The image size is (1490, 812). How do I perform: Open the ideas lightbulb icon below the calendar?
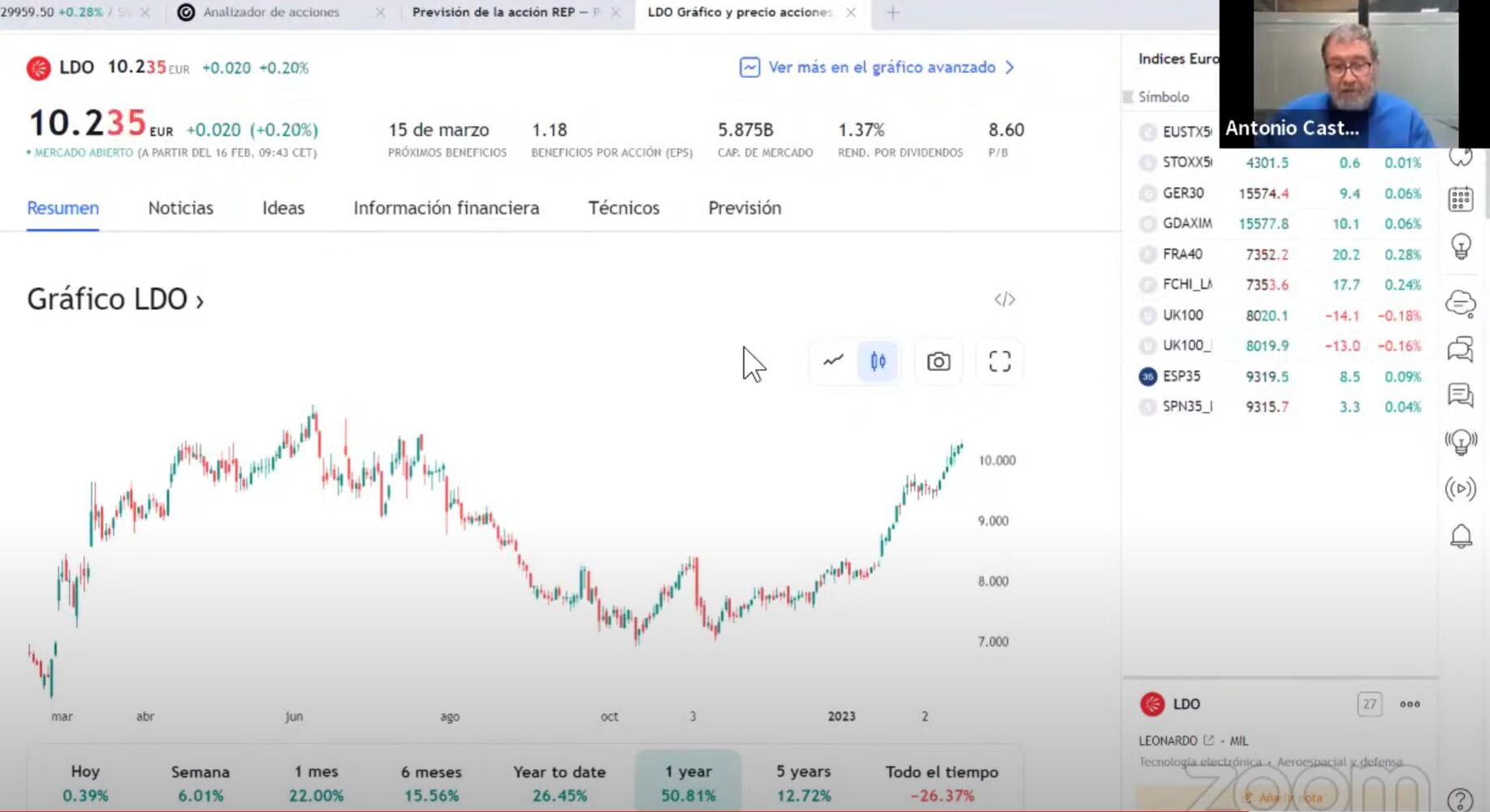tap(1460, 246)
